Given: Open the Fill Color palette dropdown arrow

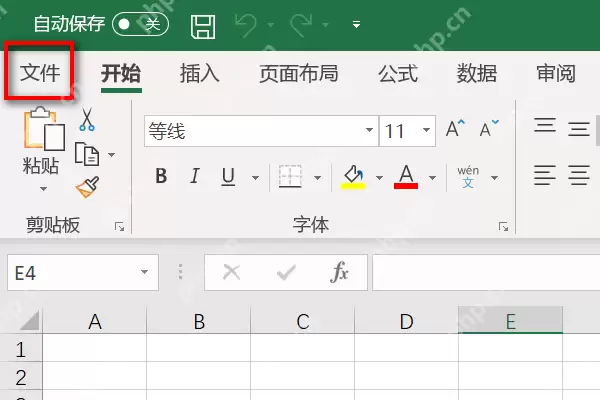Looking at the screenshot, I should coord(379,178).
